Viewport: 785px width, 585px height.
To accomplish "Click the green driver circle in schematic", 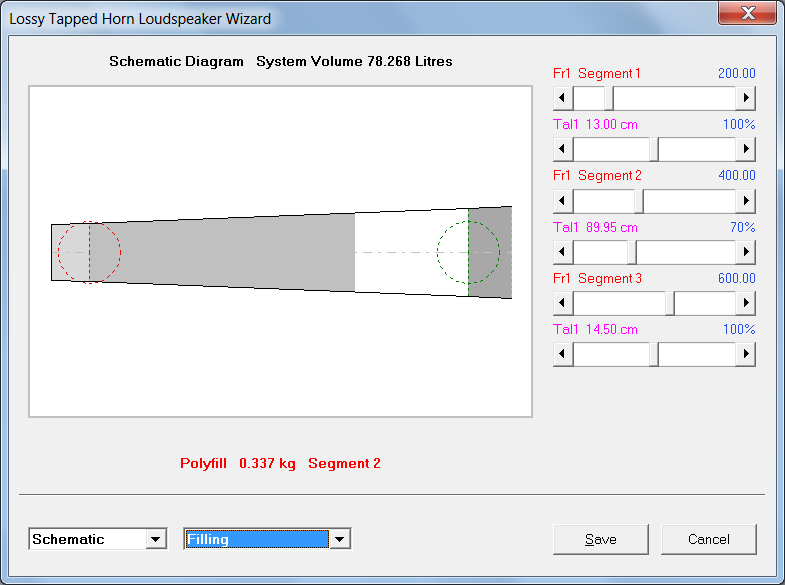I will point(468,252).
